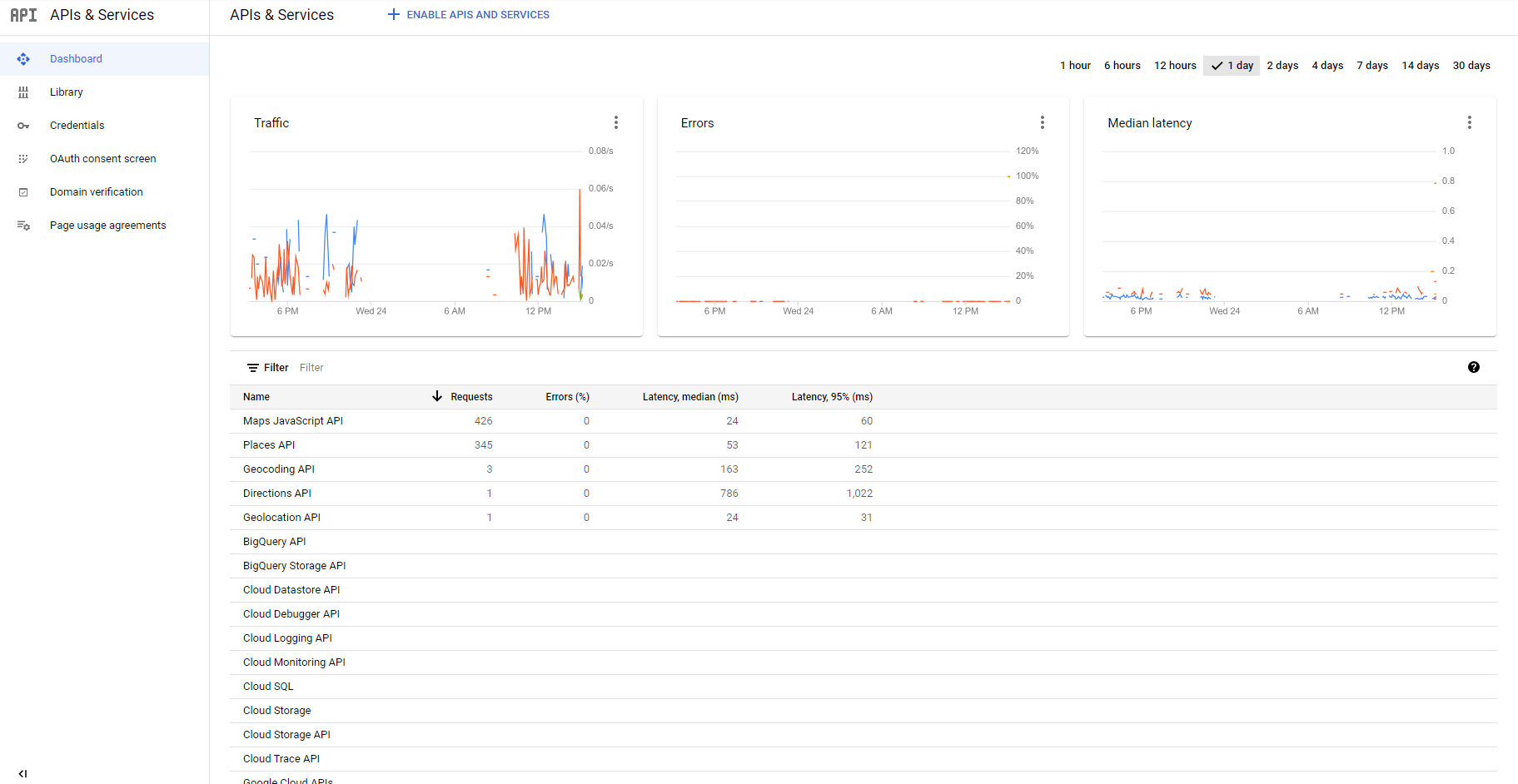Click the OAuth consent screen icon
The height and width of the screenshot is (784, 1518).
tap(23, 159)
